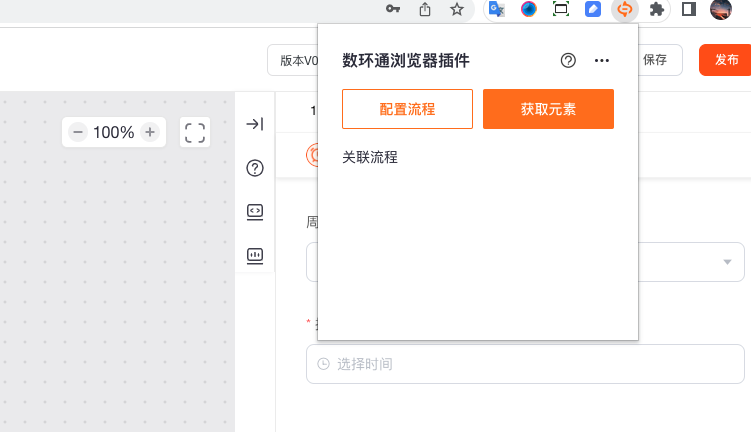Screen dimensions: 751x432
Task: Open the blue-orange circular extension icon
Action: [529, 9]
